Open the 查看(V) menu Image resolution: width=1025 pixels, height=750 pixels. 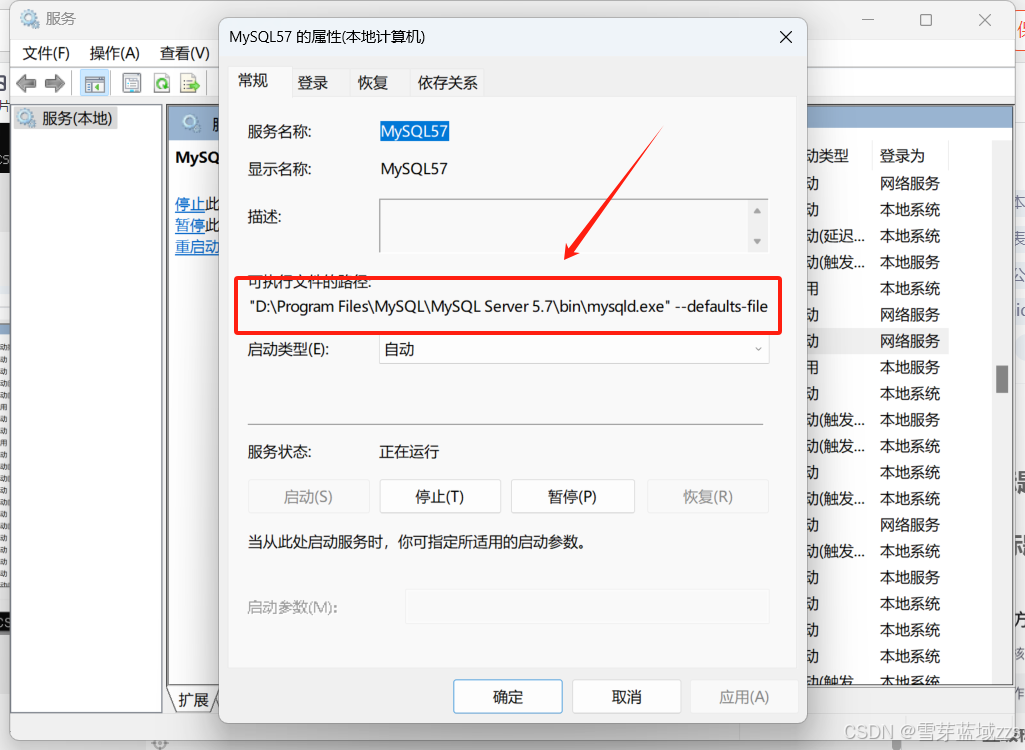(x=184, y=53)
